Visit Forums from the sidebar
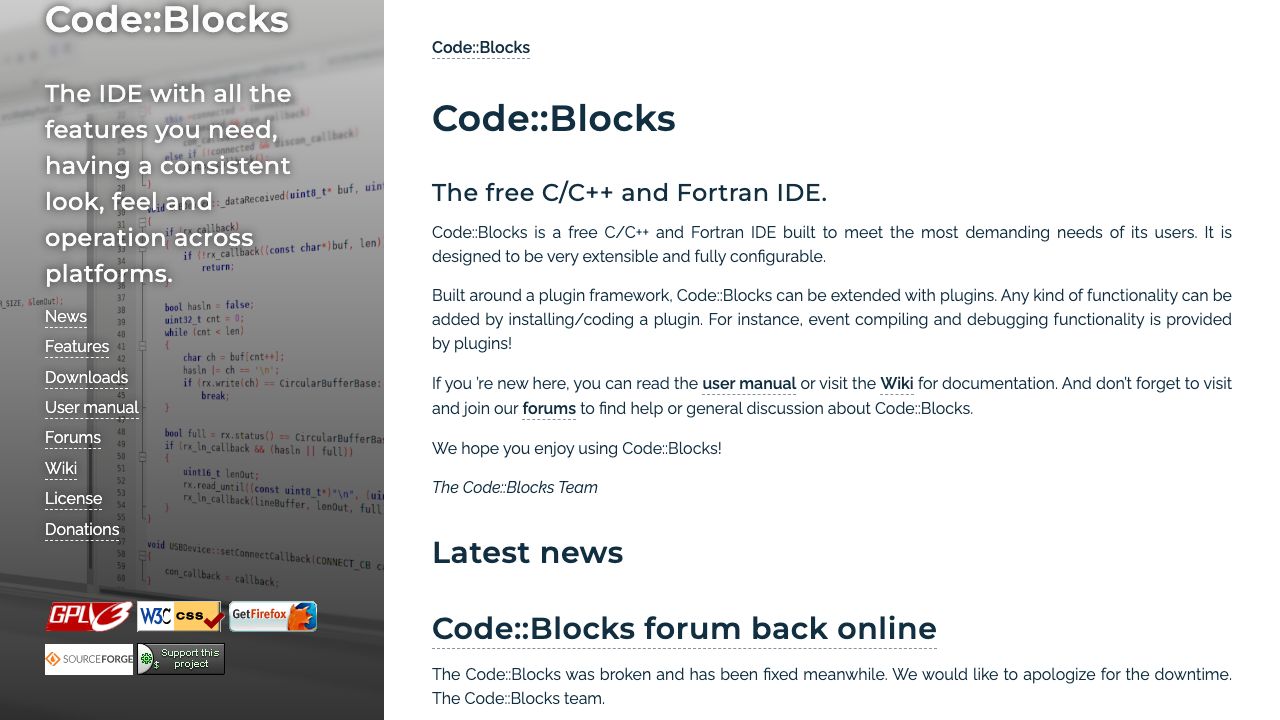 (x=73, y=438)
